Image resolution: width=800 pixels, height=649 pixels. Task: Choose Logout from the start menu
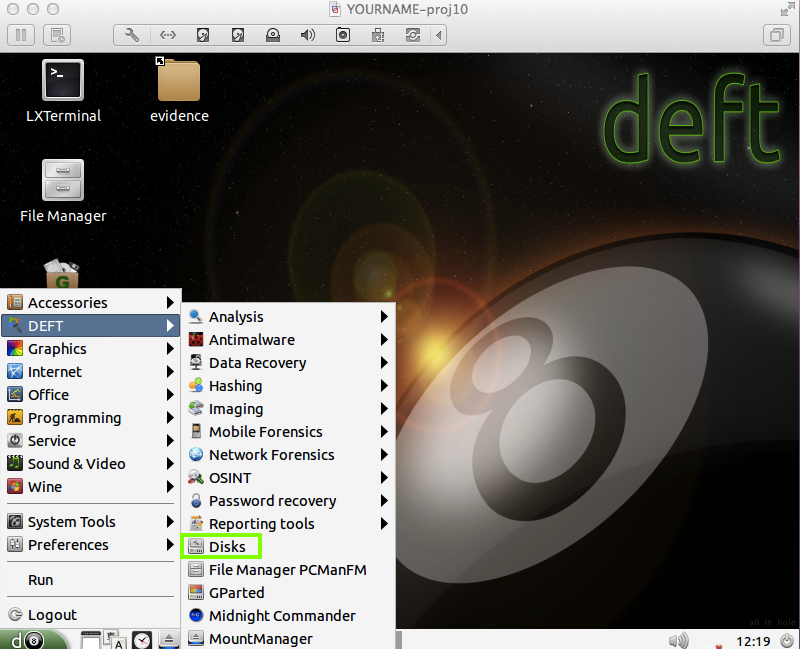click(x=52, y=615)
